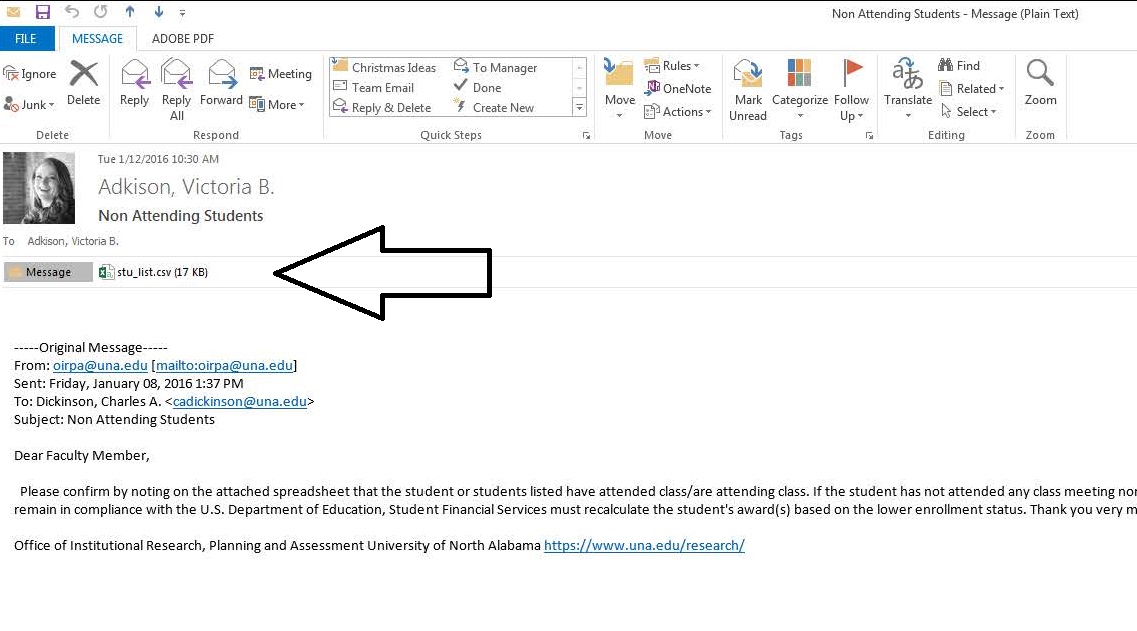Click the sender's profile photo
1137x631 pixels.
[39, 188]
